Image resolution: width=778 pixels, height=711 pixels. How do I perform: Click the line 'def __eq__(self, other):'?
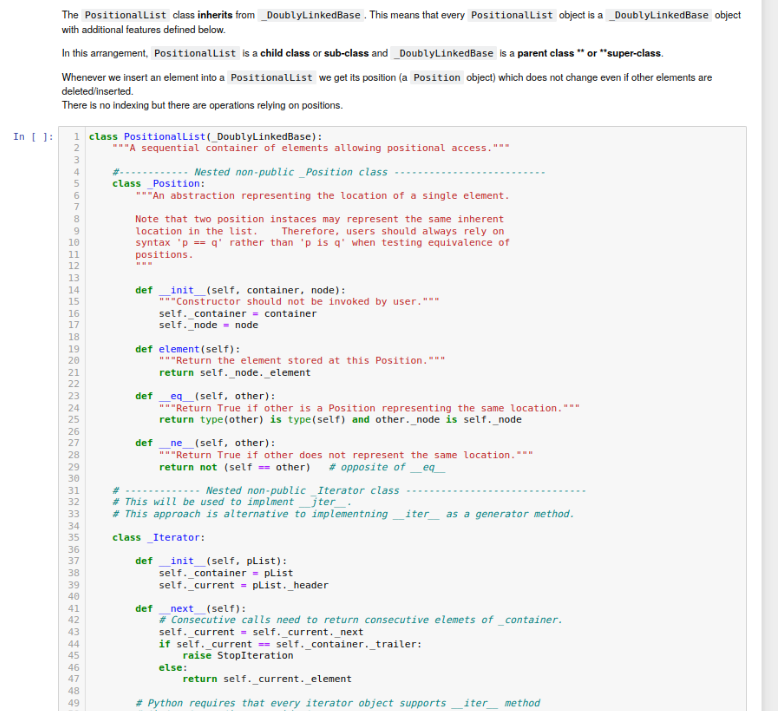click(205, 396)
